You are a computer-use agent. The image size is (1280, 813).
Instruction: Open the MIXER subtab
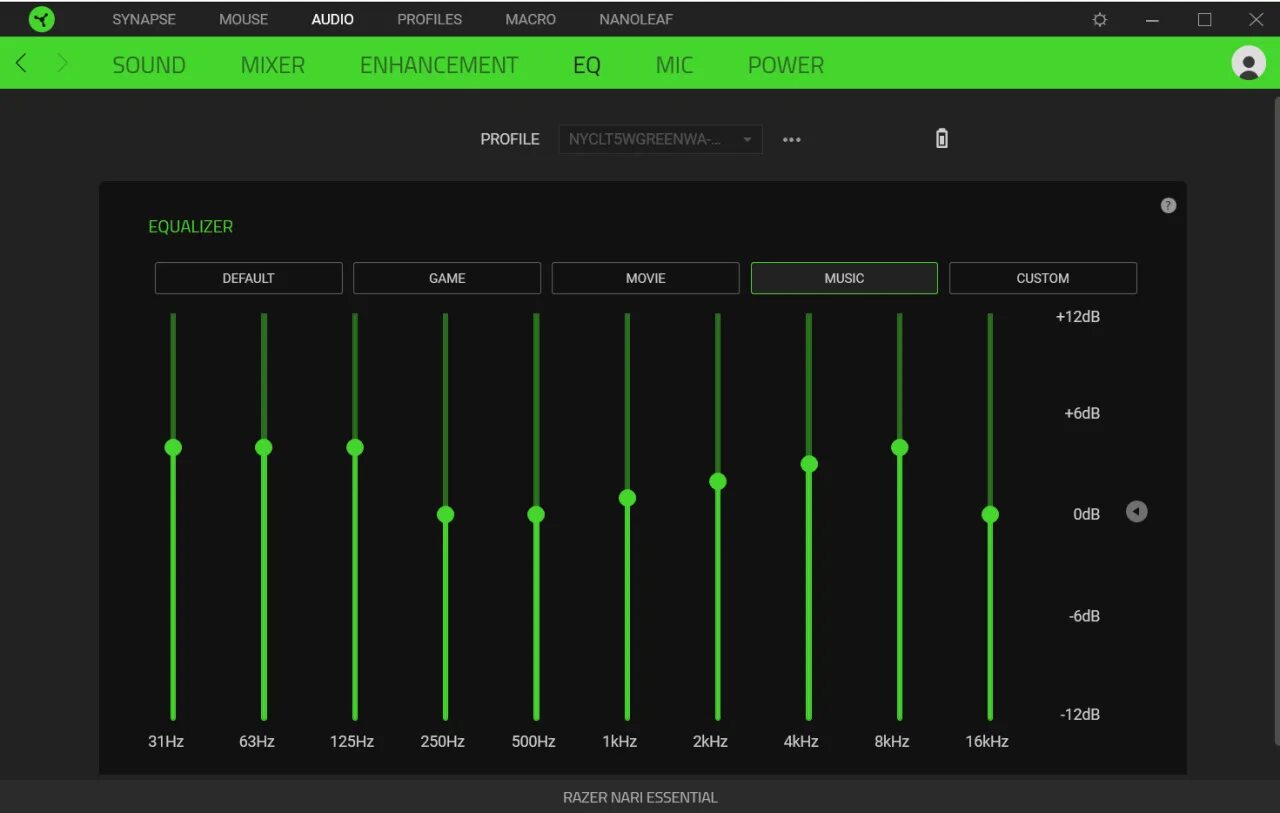pos(272,65)
